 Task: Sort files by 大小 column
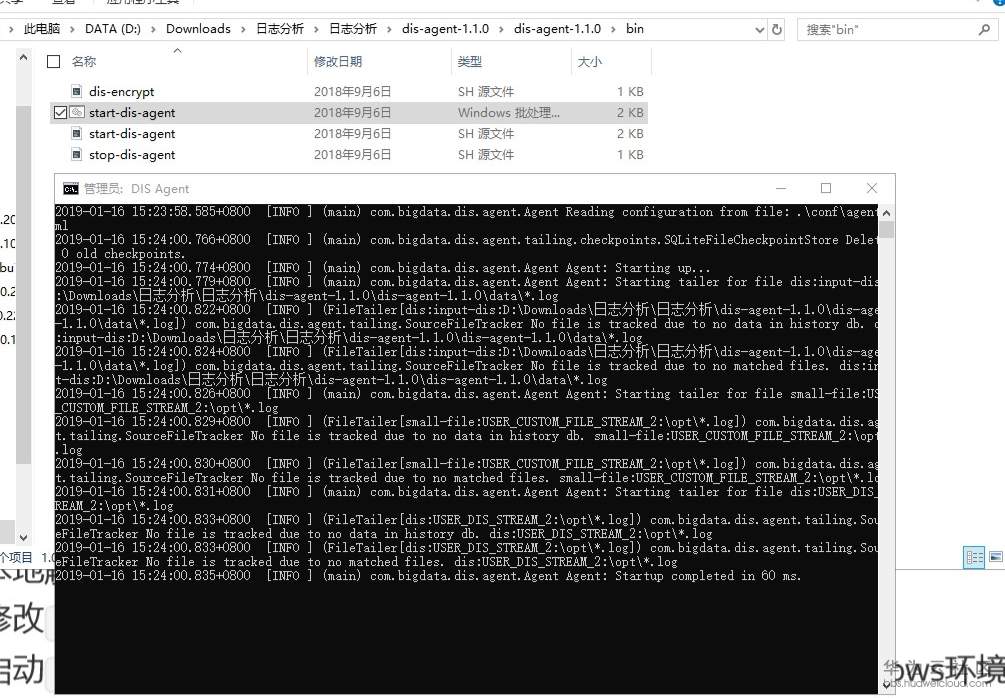coord(590,62)
